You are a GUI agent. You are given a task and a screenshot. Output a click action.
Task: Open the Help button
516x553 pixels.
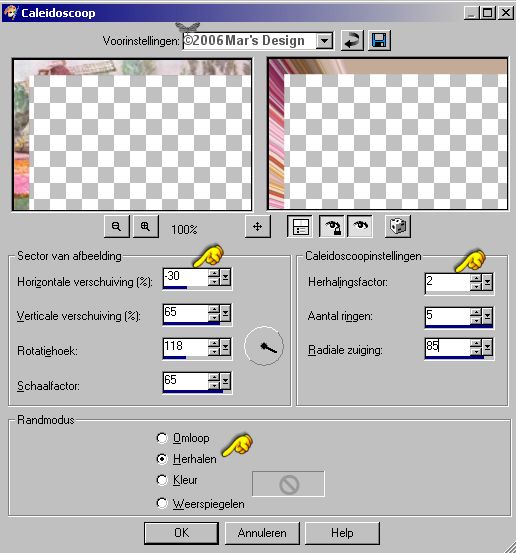coord(342,533)
